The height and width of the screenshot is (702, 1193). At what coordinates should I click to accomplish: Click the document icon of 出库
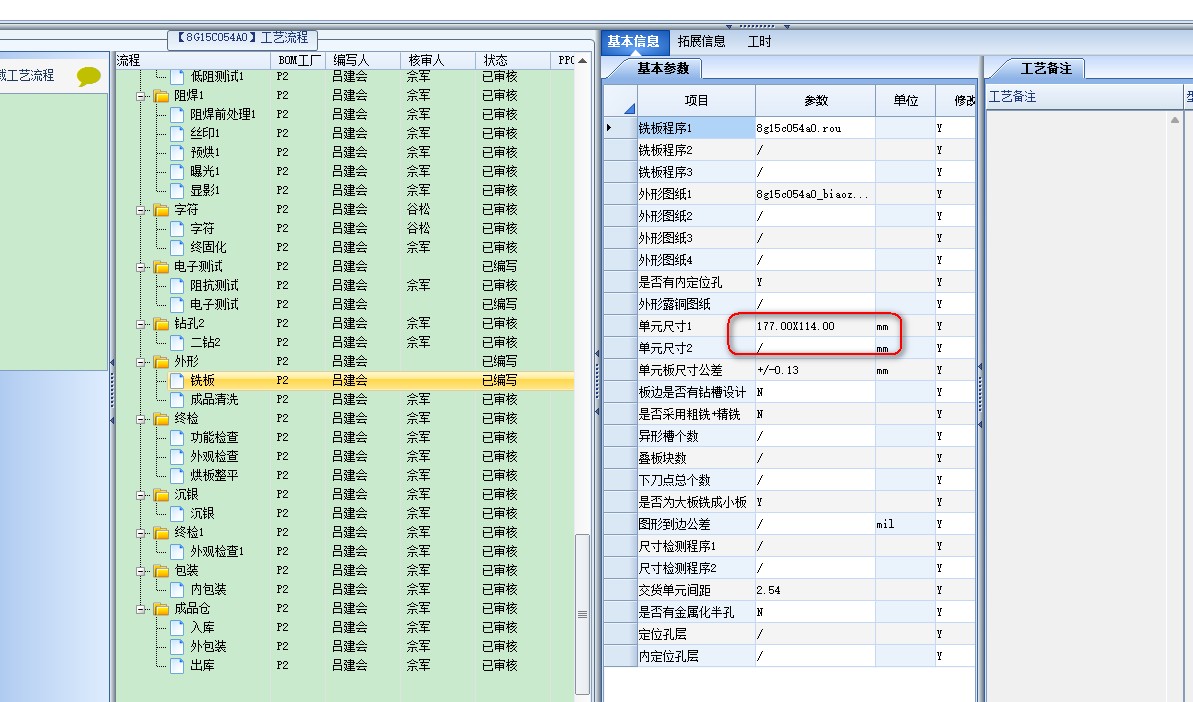coord(177,665)
